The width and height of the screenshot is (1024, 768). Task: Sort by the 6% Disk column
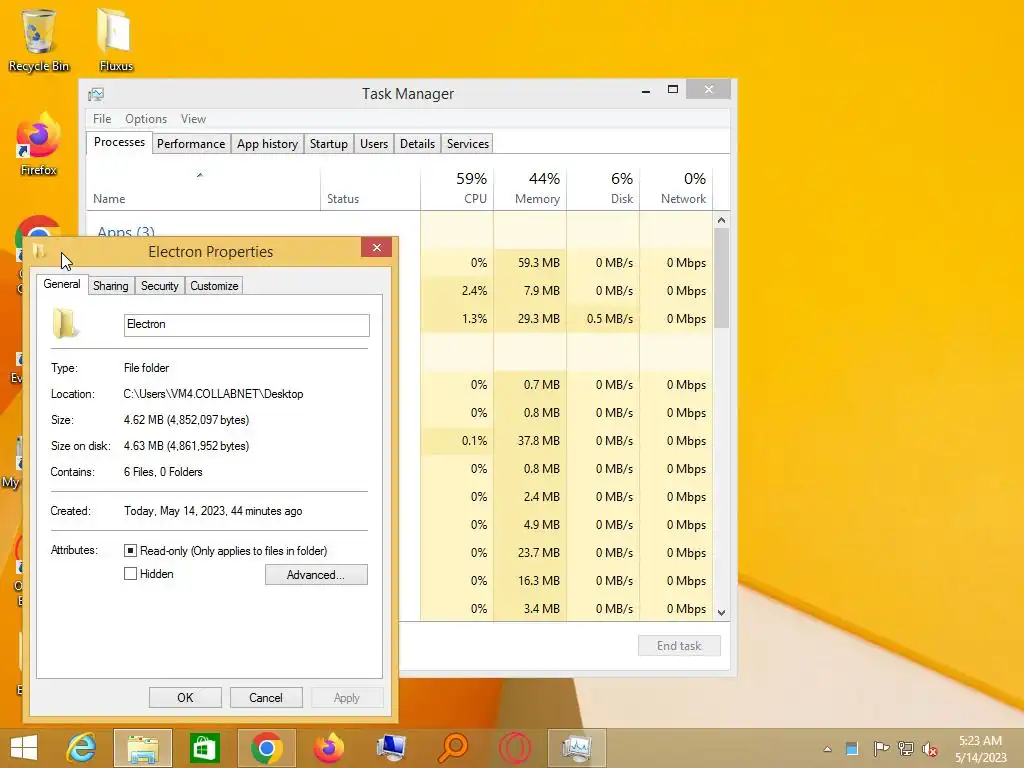pos(603,189)
